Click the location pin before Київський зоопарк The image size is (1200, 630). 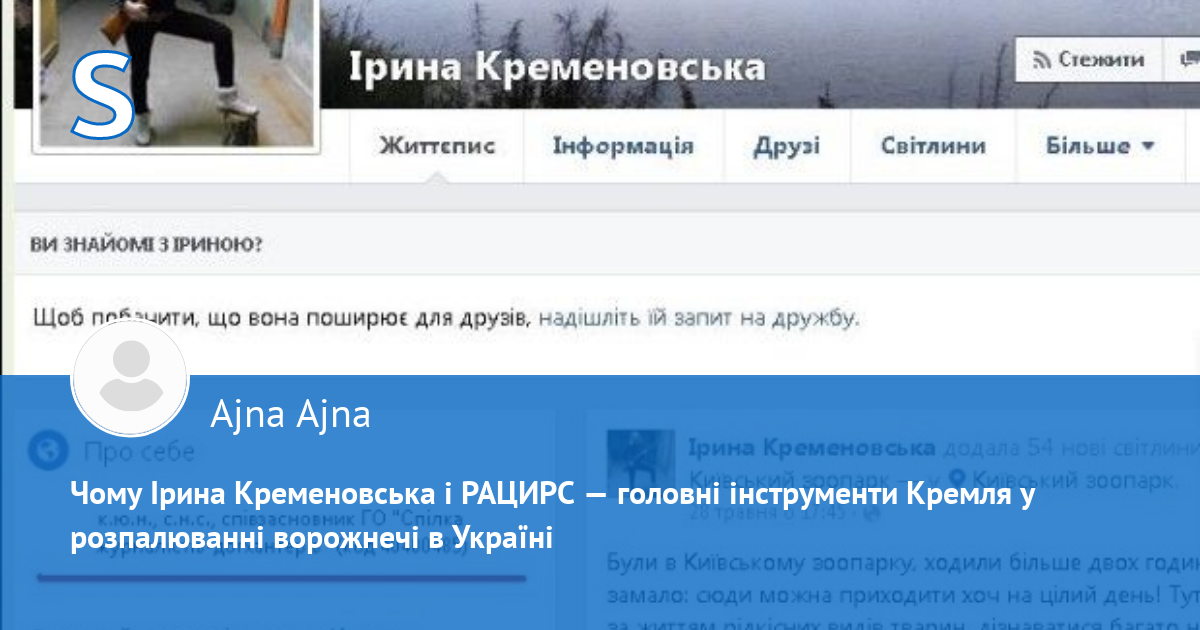[x=958, y=479]
